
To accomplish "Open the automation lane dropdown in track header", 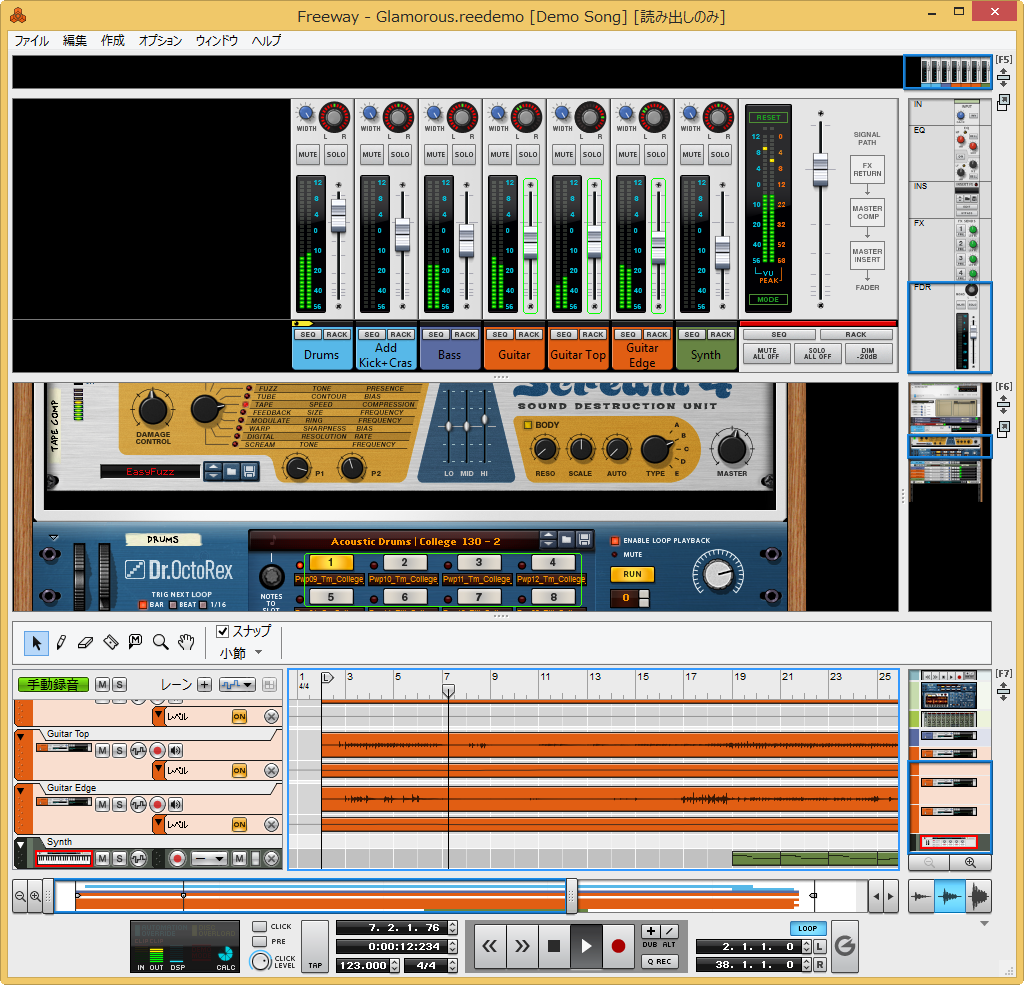I will (237, 685).
